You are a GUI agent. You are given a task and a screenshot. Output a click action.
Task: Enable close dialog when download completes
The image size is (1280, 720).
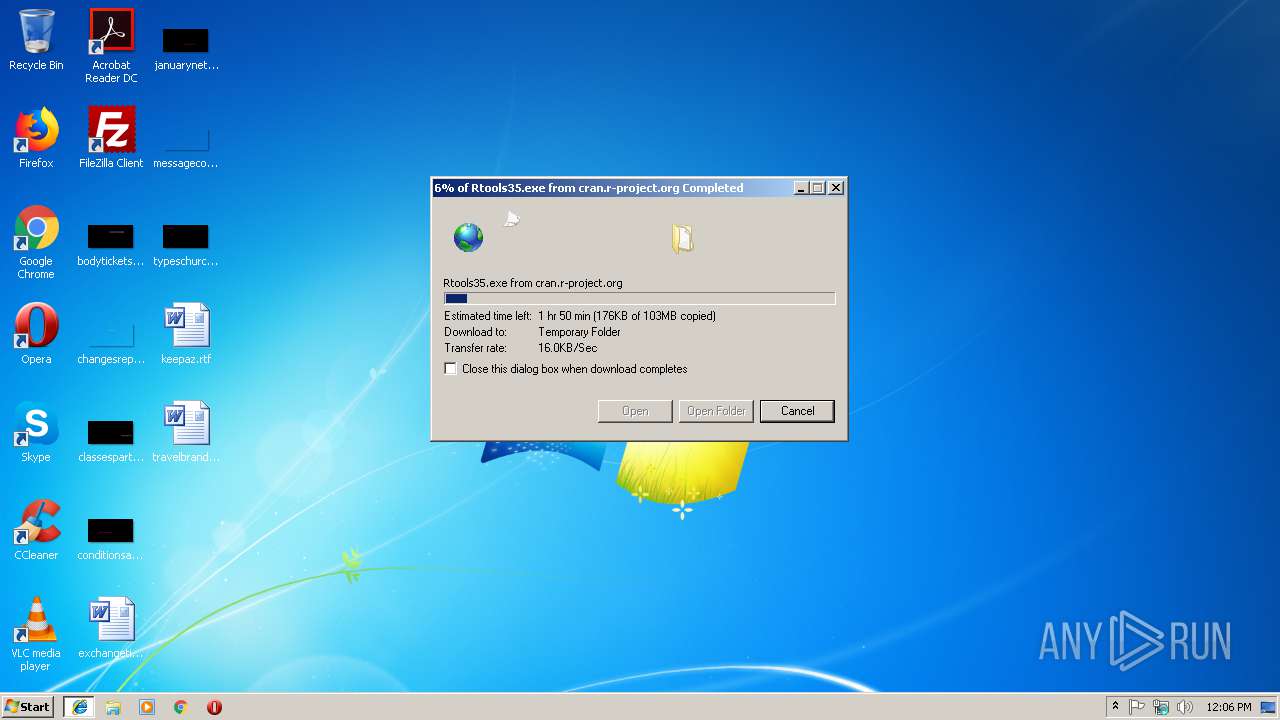coord(451,369)
